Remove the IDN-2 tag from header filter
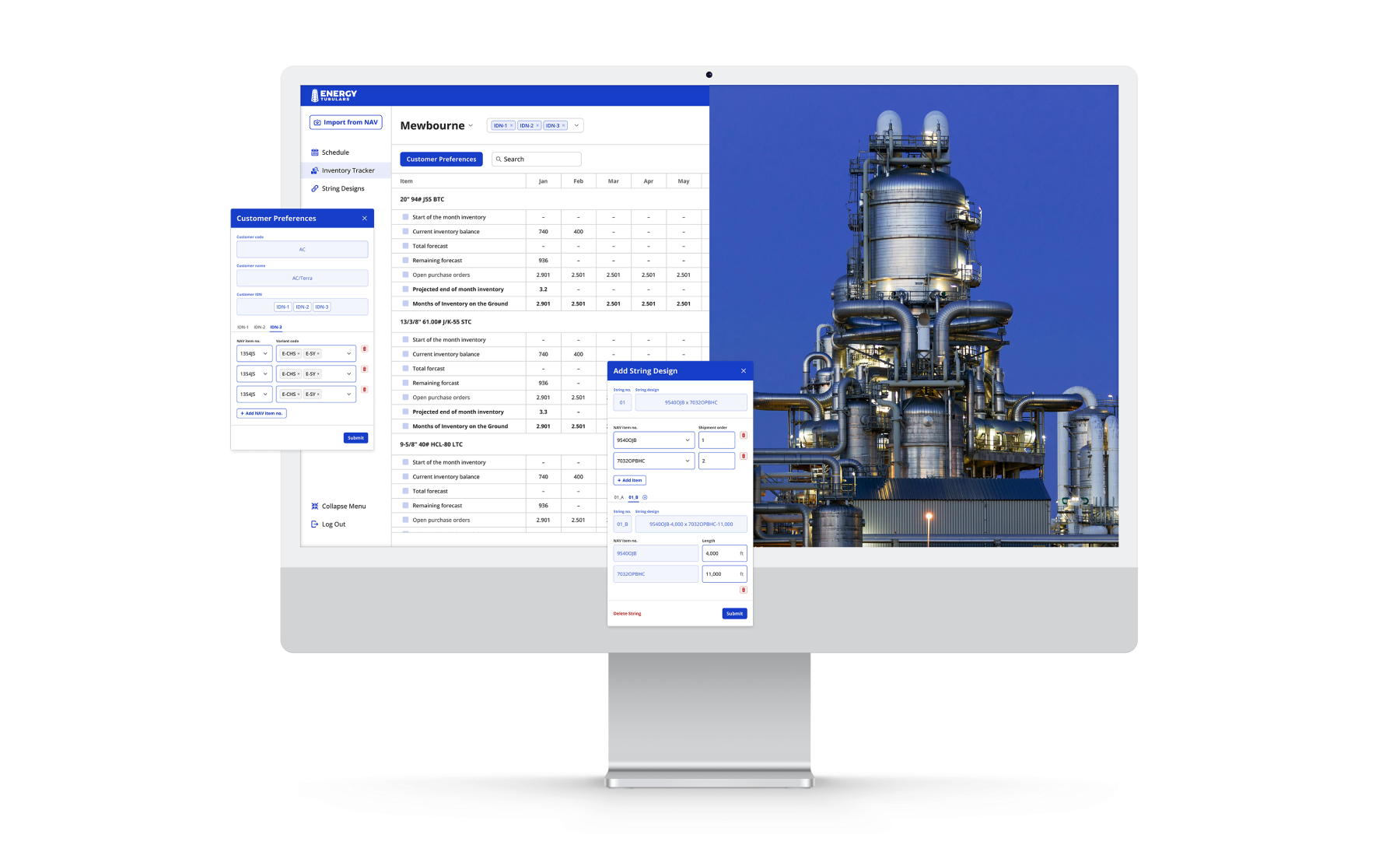The width and height of the screenshot is (1400, 845). click(537, 125)
